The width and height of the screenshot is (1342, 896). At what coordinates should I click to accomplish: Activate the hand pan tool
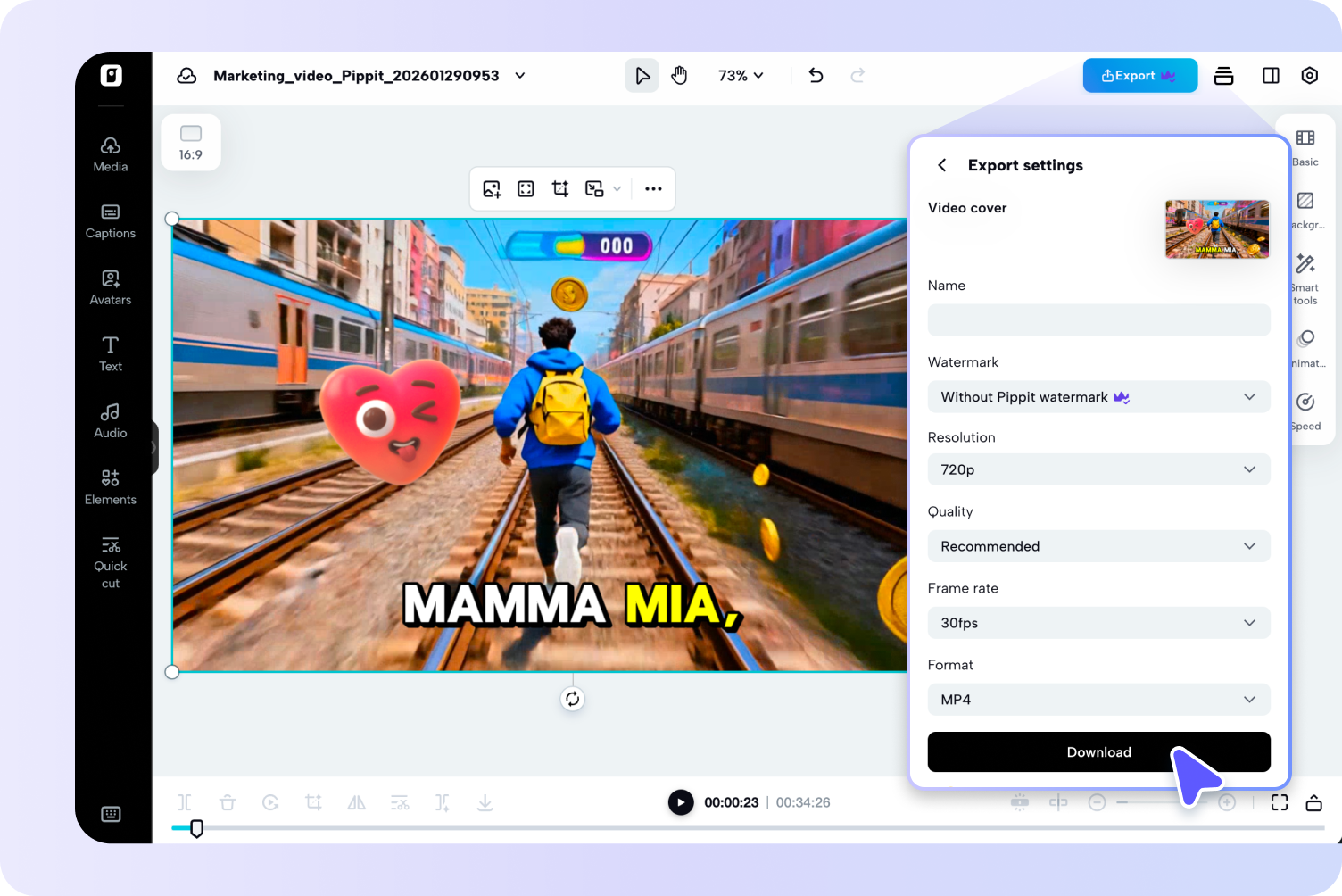tap(680, 76)
